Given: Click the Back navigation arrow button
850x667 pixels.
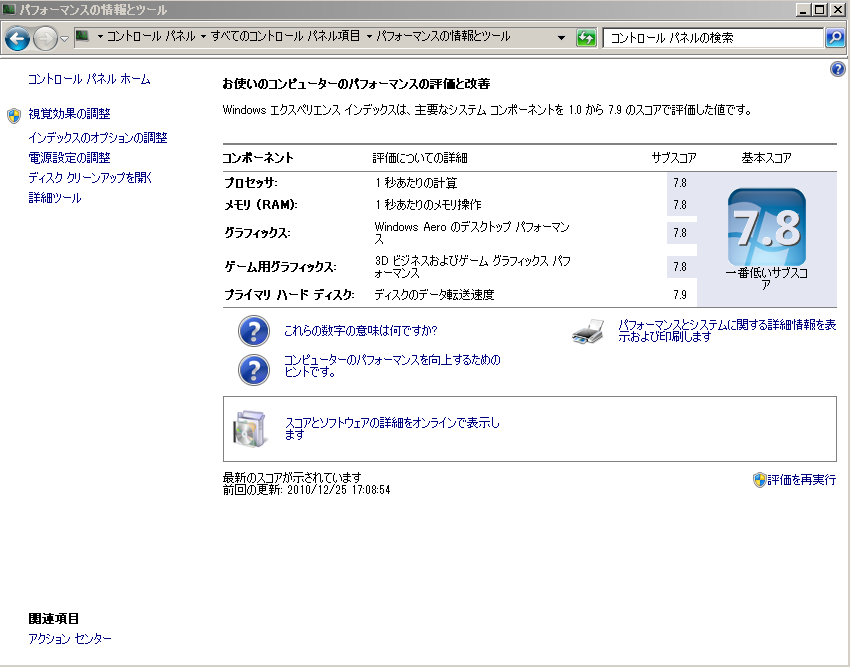Looking at the screenshot, I should click(x=17, y=39).
